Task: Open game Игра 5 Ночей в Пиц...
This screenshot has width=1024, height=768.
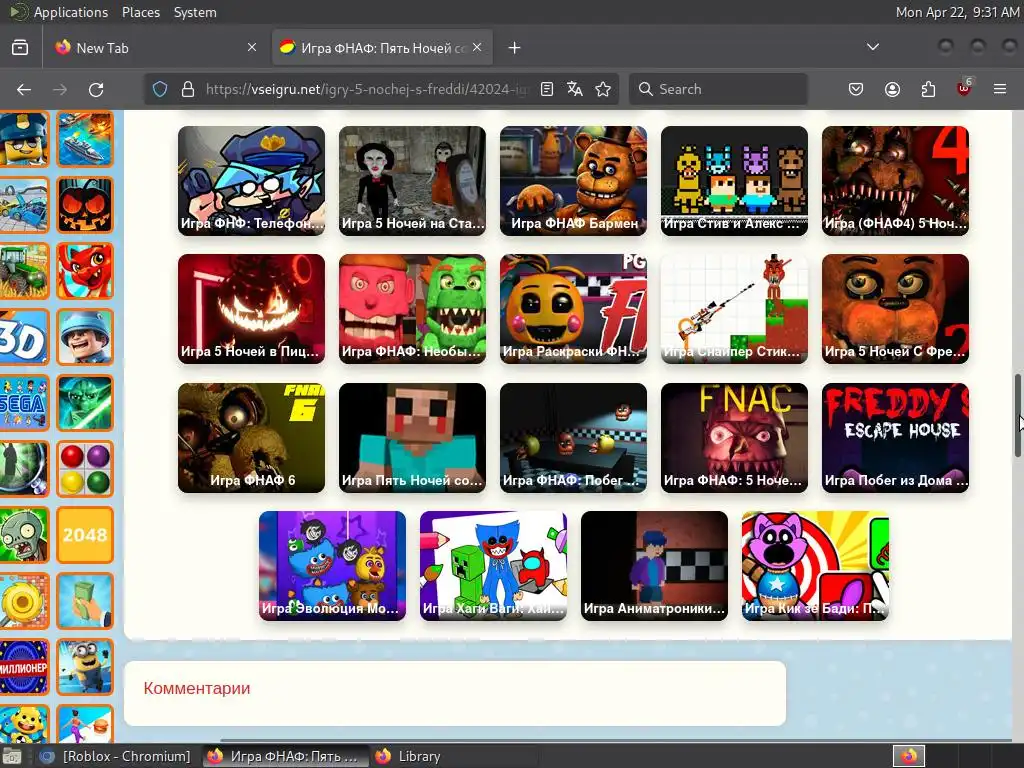Action: (x=251, y=309)
